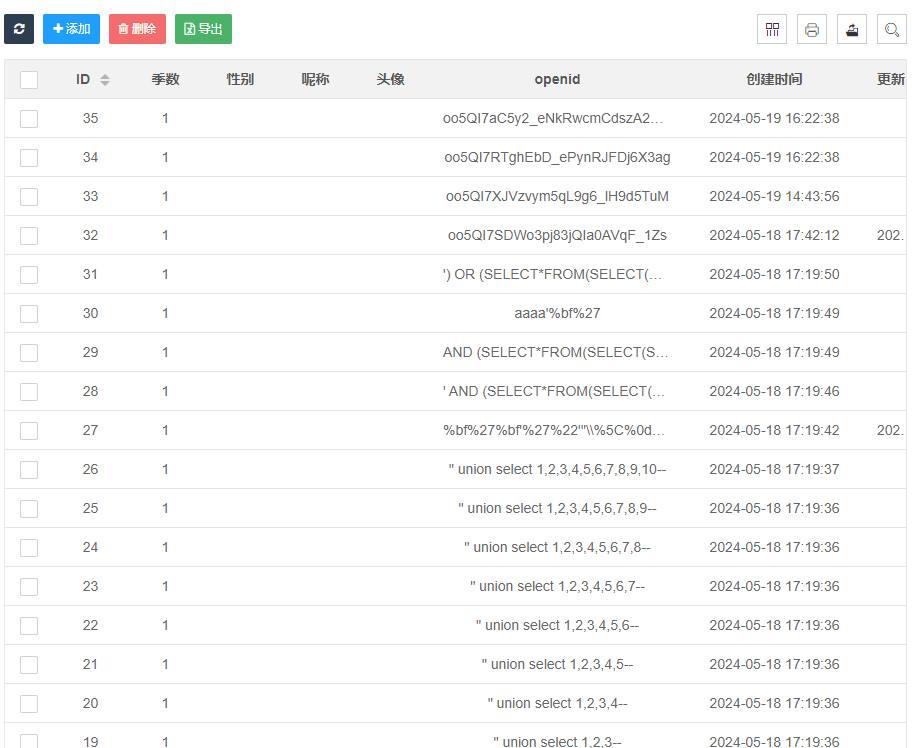The image size is (918, 748).
Task: Toggle the select-all header checkbox
Action: [x=29, y=80]
